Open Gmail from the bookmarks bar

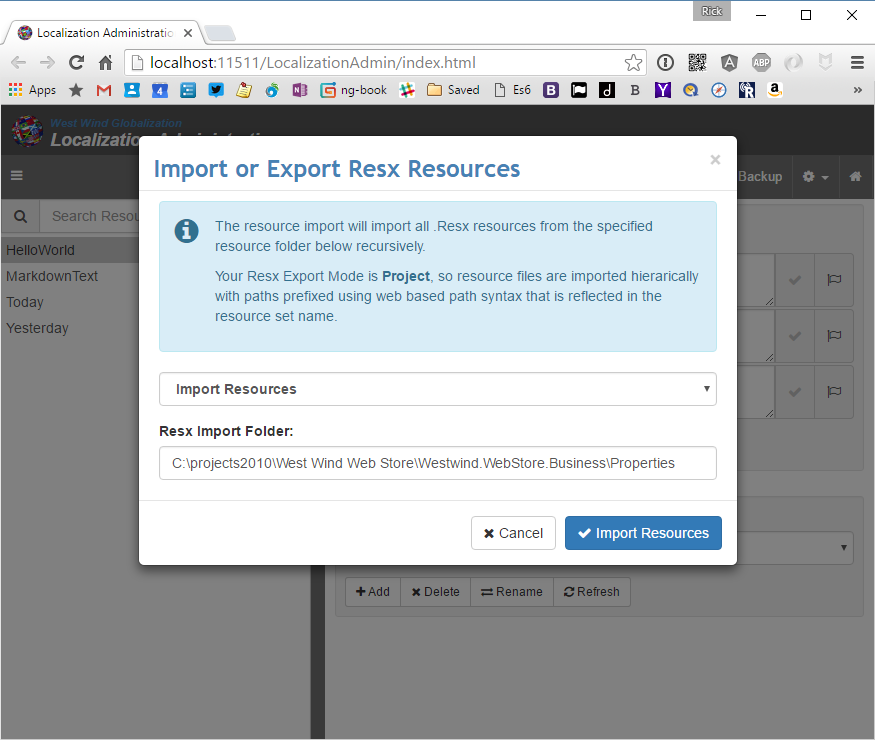[x=103, y=89]
